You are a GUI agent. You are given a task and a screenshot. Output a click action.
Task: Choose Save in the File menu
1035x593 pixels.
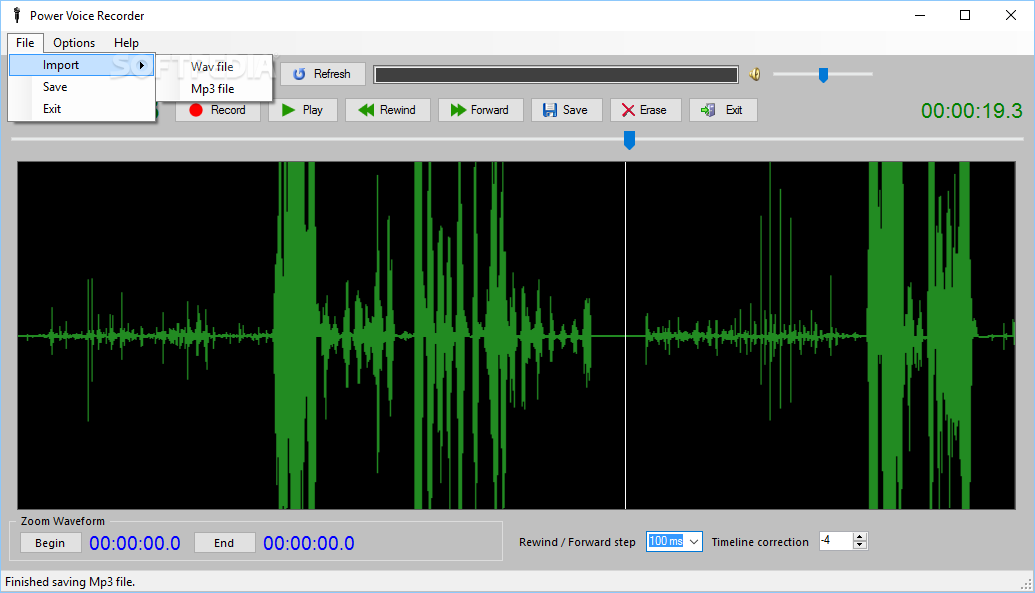82,87
